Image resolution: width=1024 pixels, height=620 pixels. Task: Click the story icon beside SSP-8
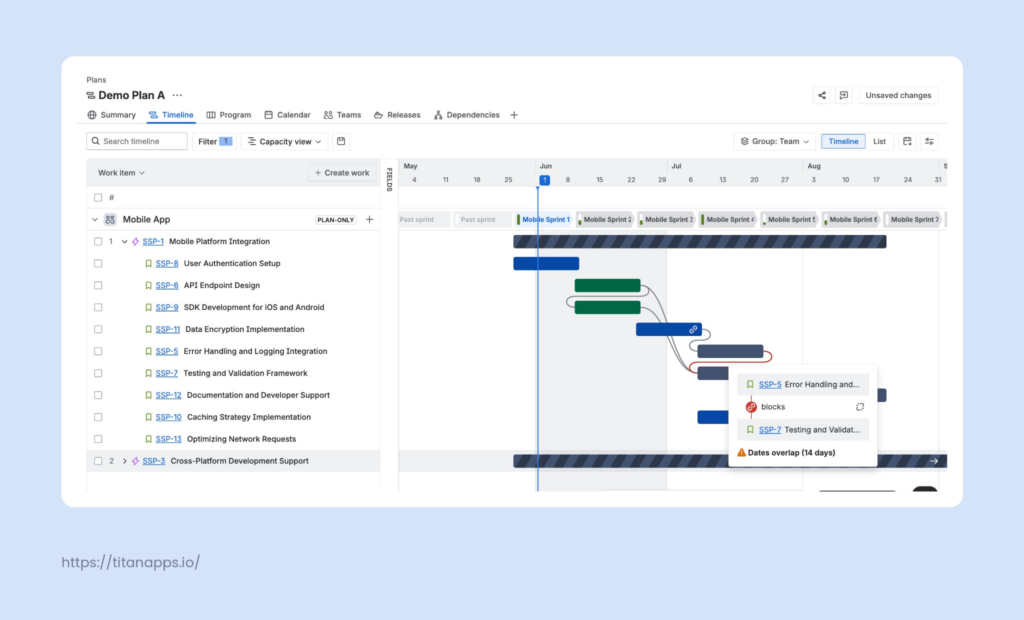click(x=148, y=263)
